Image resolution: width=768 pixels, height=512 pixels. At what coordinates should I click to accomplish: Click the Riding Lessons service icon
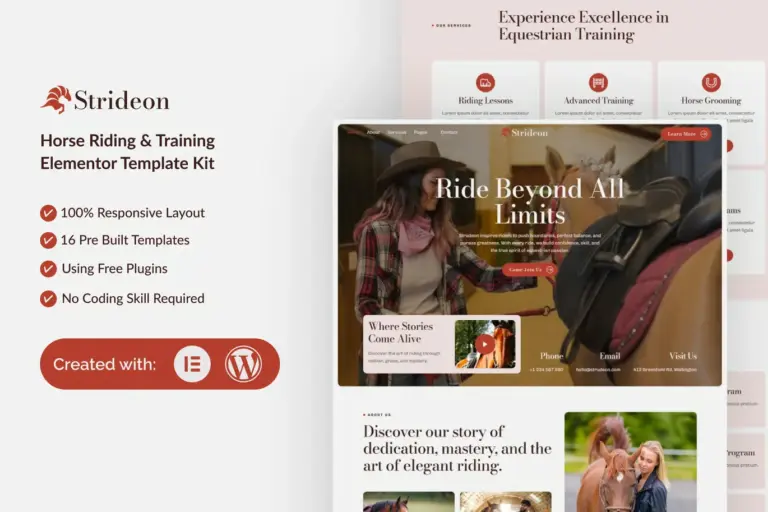click(485, 82)
